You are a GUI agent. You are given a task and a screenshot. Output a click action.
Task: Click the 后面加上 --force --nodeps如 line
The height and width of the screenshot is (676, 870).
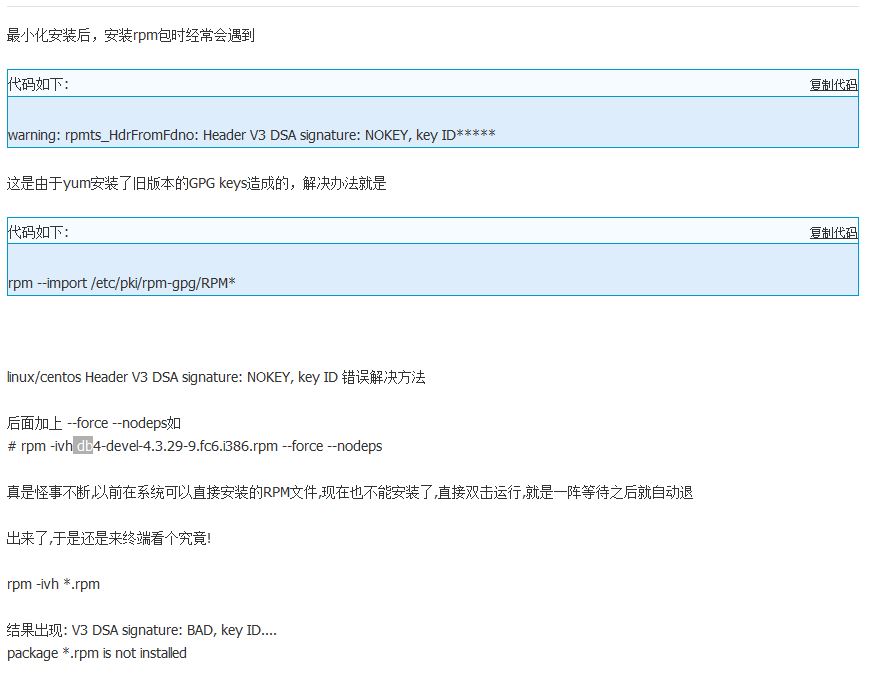93,423
